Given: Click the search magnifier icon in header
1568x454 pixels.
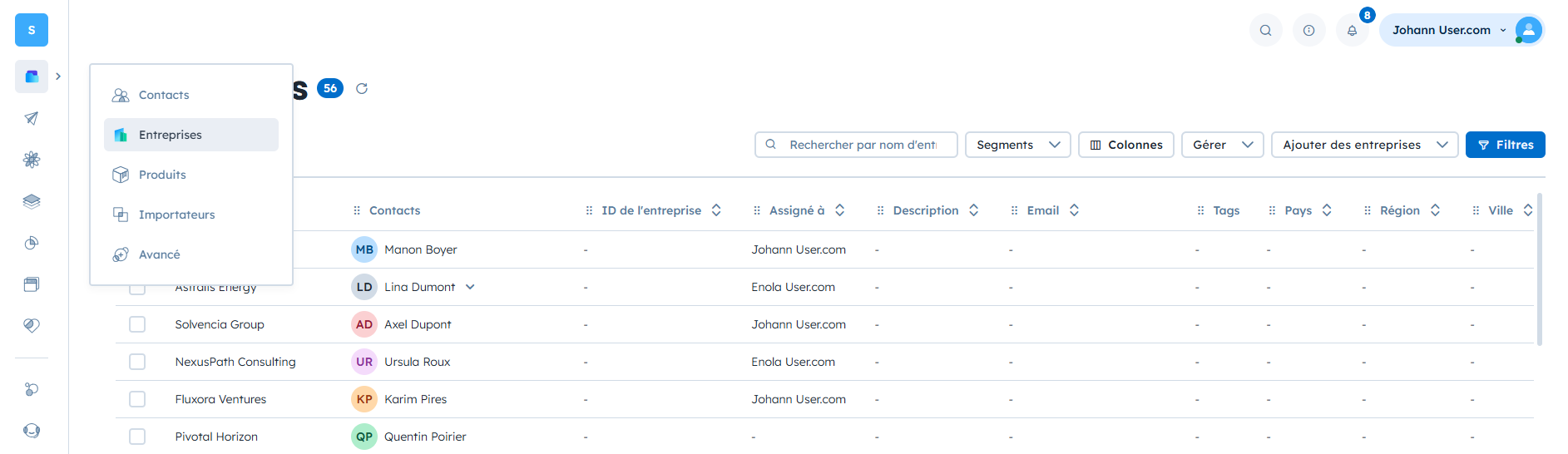Looking at the screenshot, I should pos(1265,31).
